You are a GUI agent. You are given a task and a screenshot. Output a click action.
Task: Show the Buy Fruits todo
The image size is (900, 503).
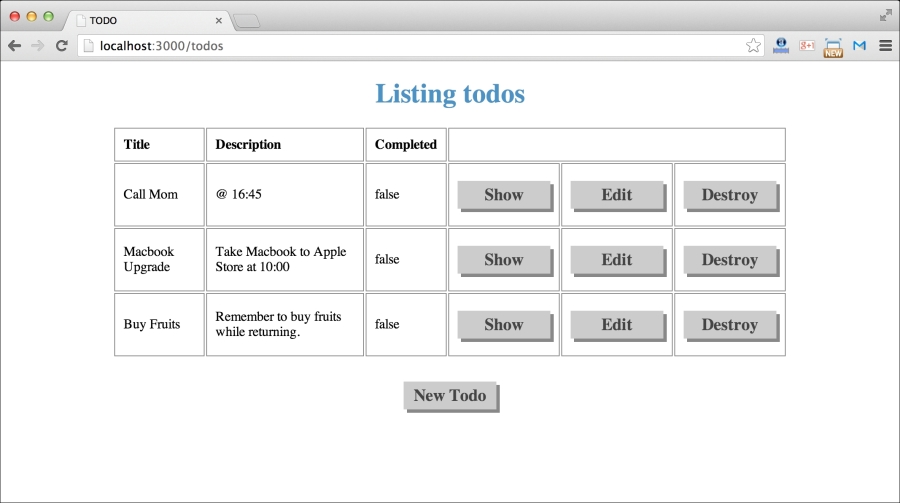pos(503,324)
